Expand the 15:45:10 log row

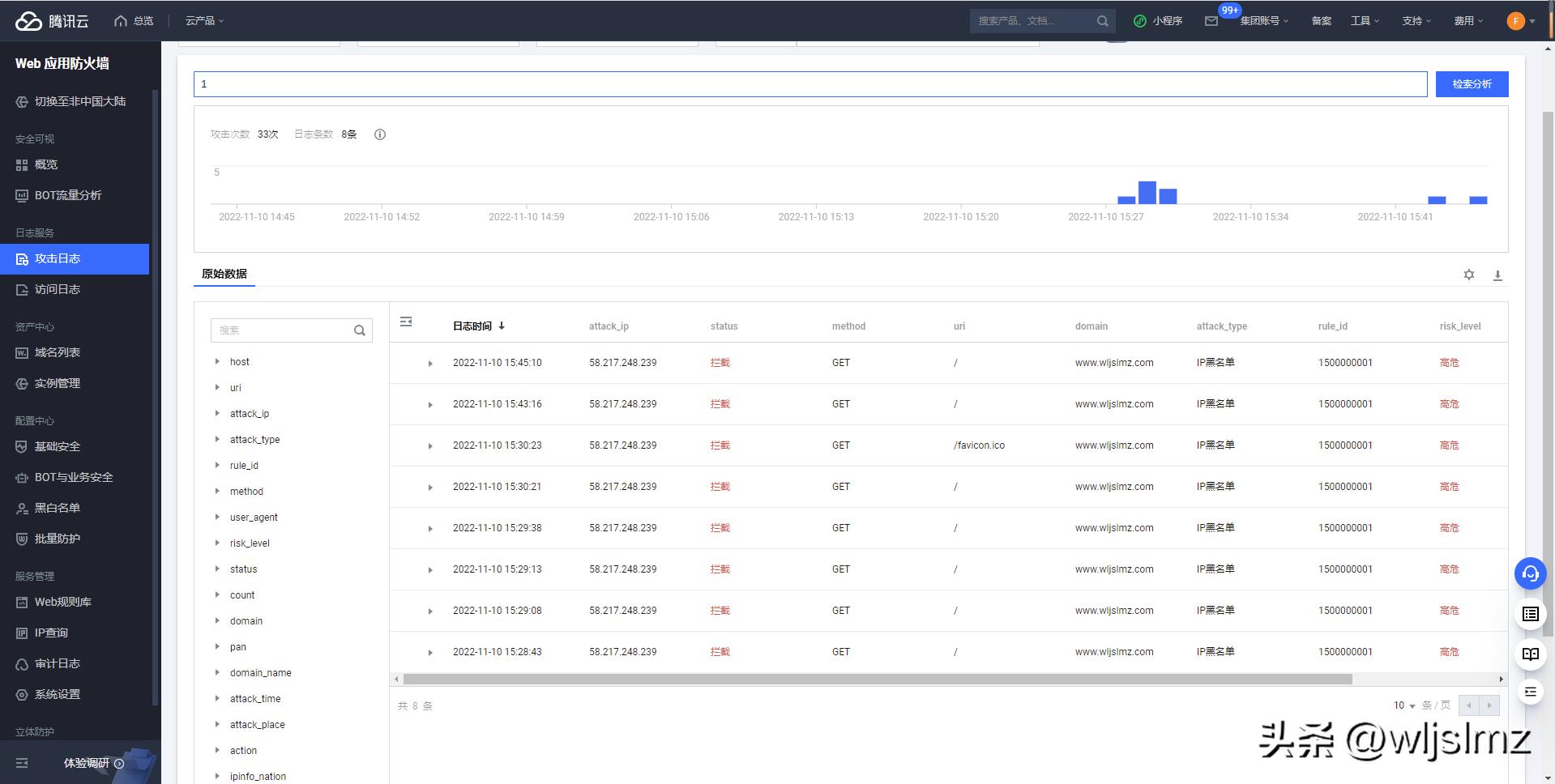[x=430, y=364]
